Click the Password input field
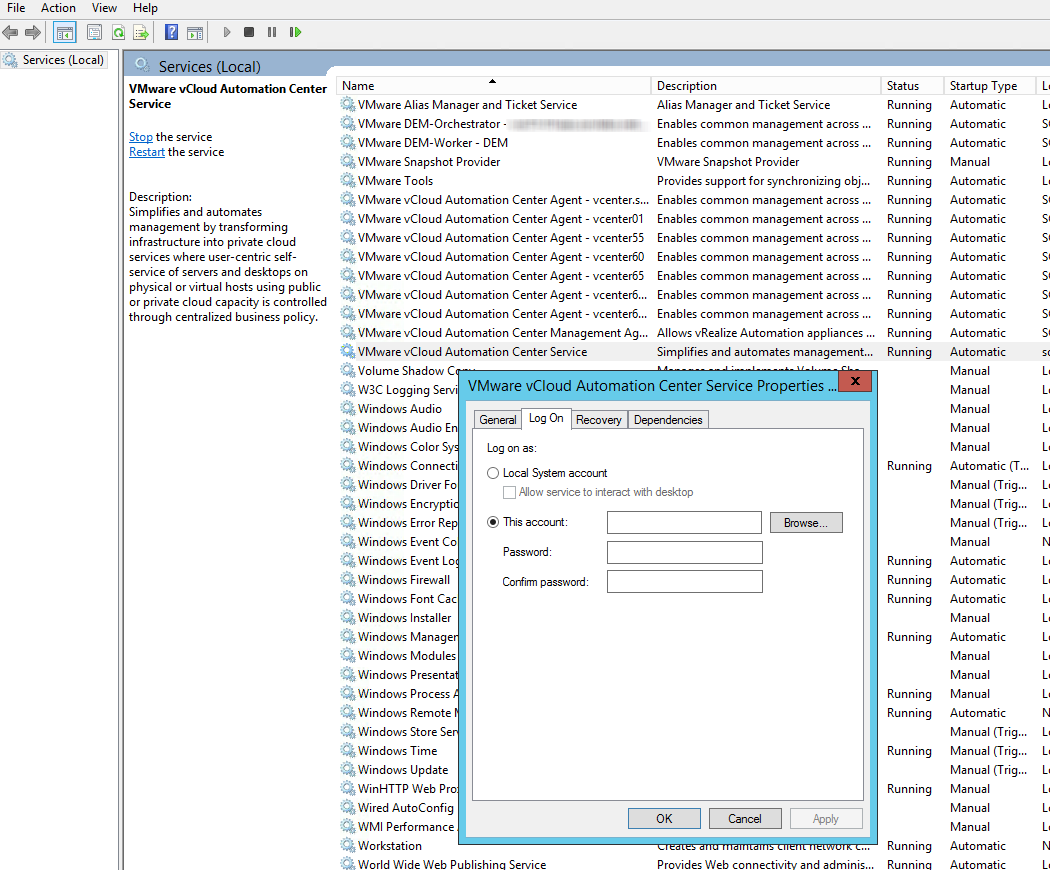Screen dimensions: 1050x870 coord(684,552)
